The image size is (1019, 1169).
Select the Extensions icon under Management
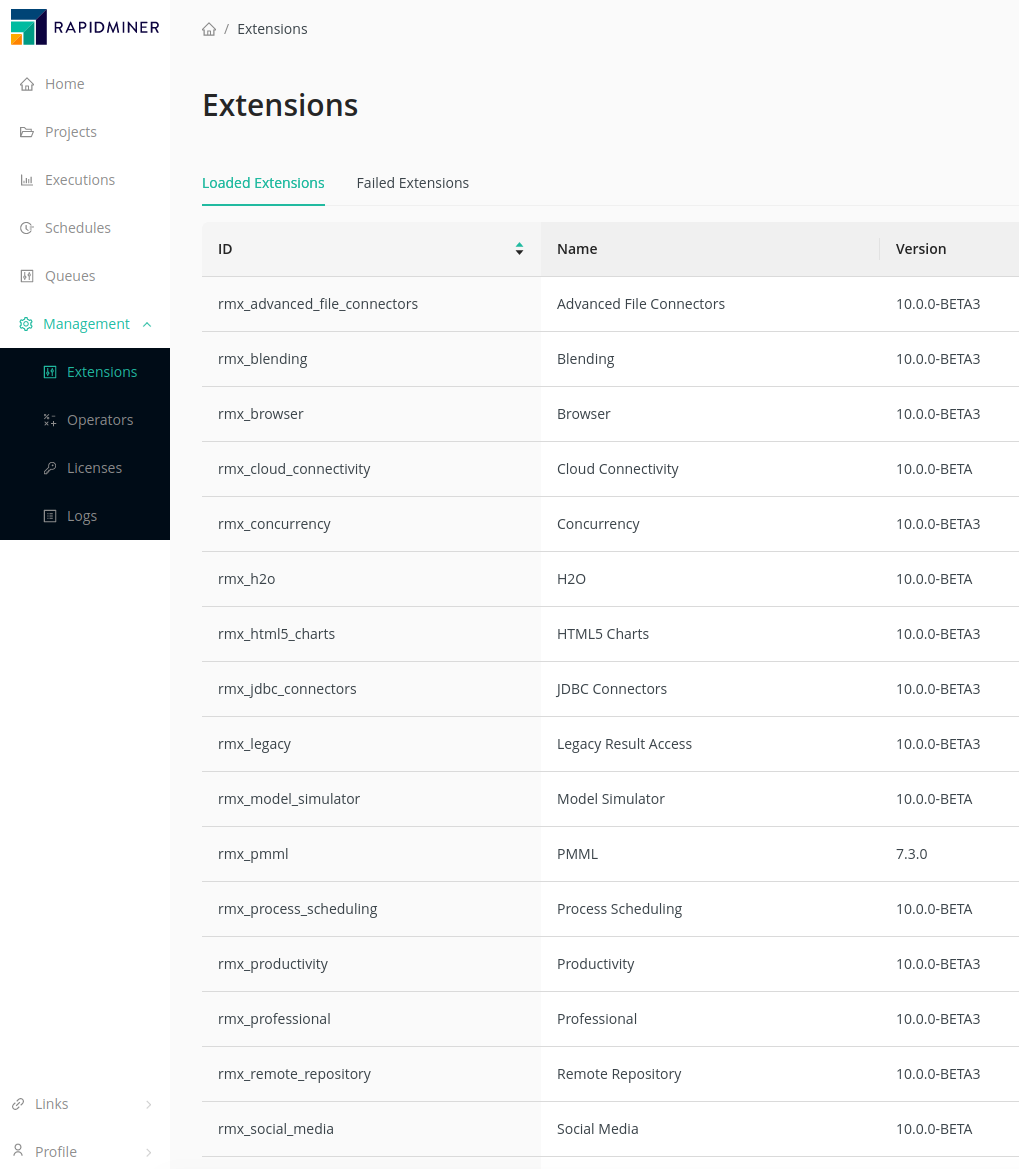(49, 371)
